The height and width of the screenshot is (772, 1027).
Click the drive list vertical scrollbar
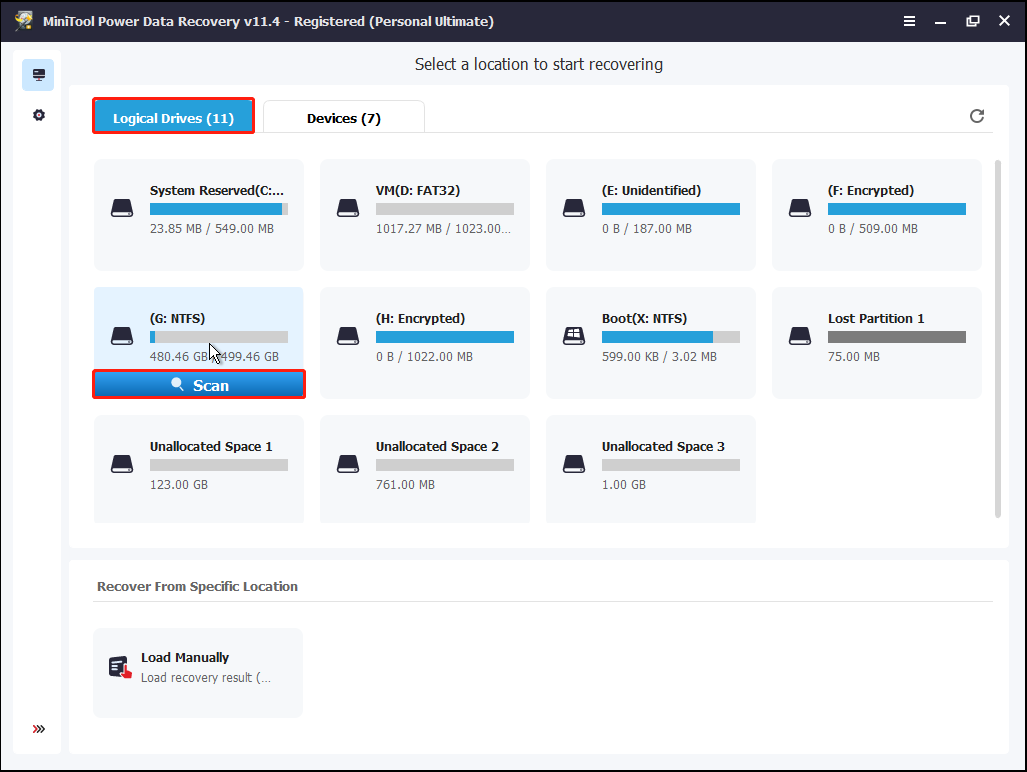tap(998, 339)
